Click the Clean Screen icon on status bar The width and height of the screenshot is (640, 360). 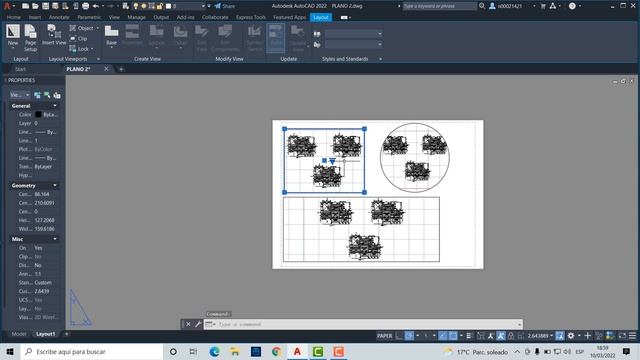coord(622,336)
